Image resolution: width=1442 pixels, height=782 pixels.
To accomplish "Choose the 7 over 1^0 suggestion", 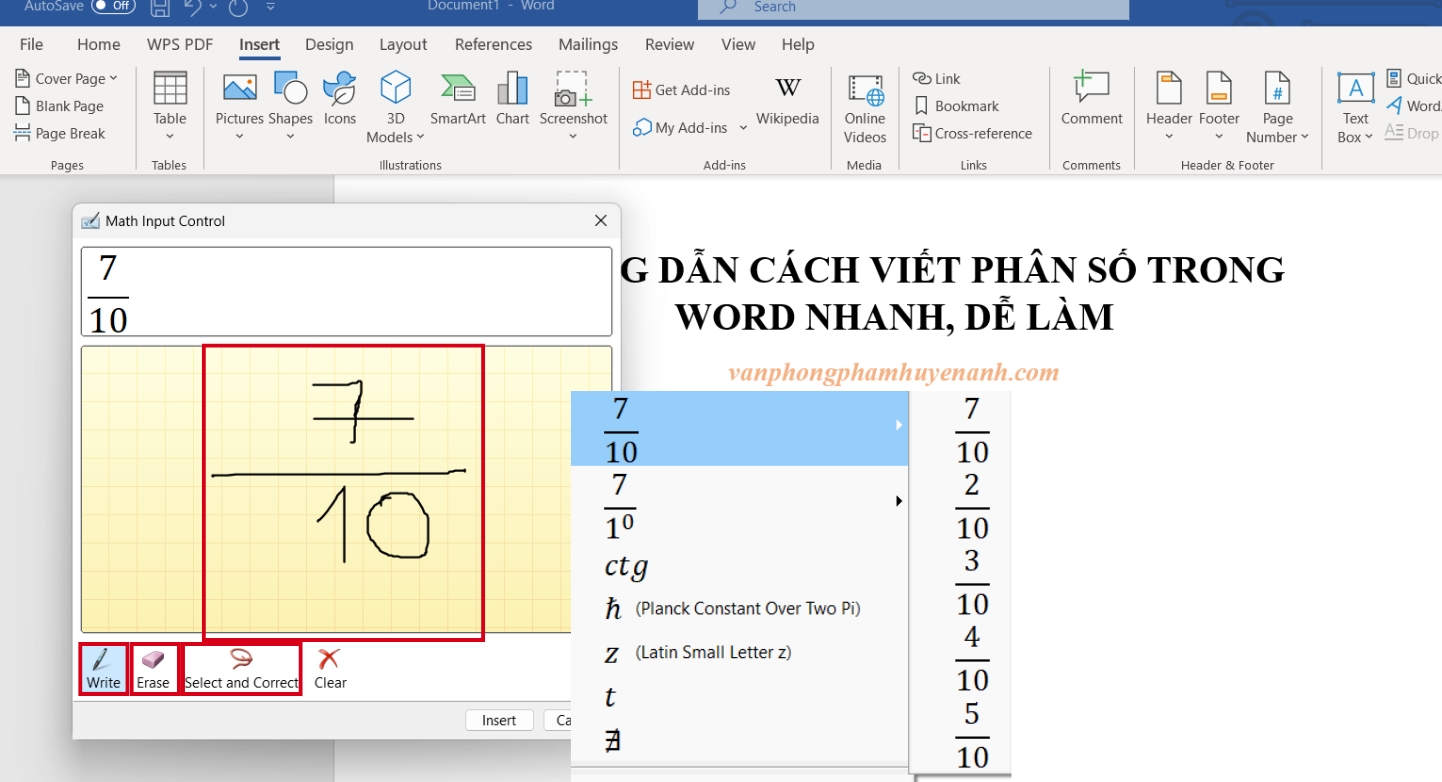I will [x=739, y=504].
